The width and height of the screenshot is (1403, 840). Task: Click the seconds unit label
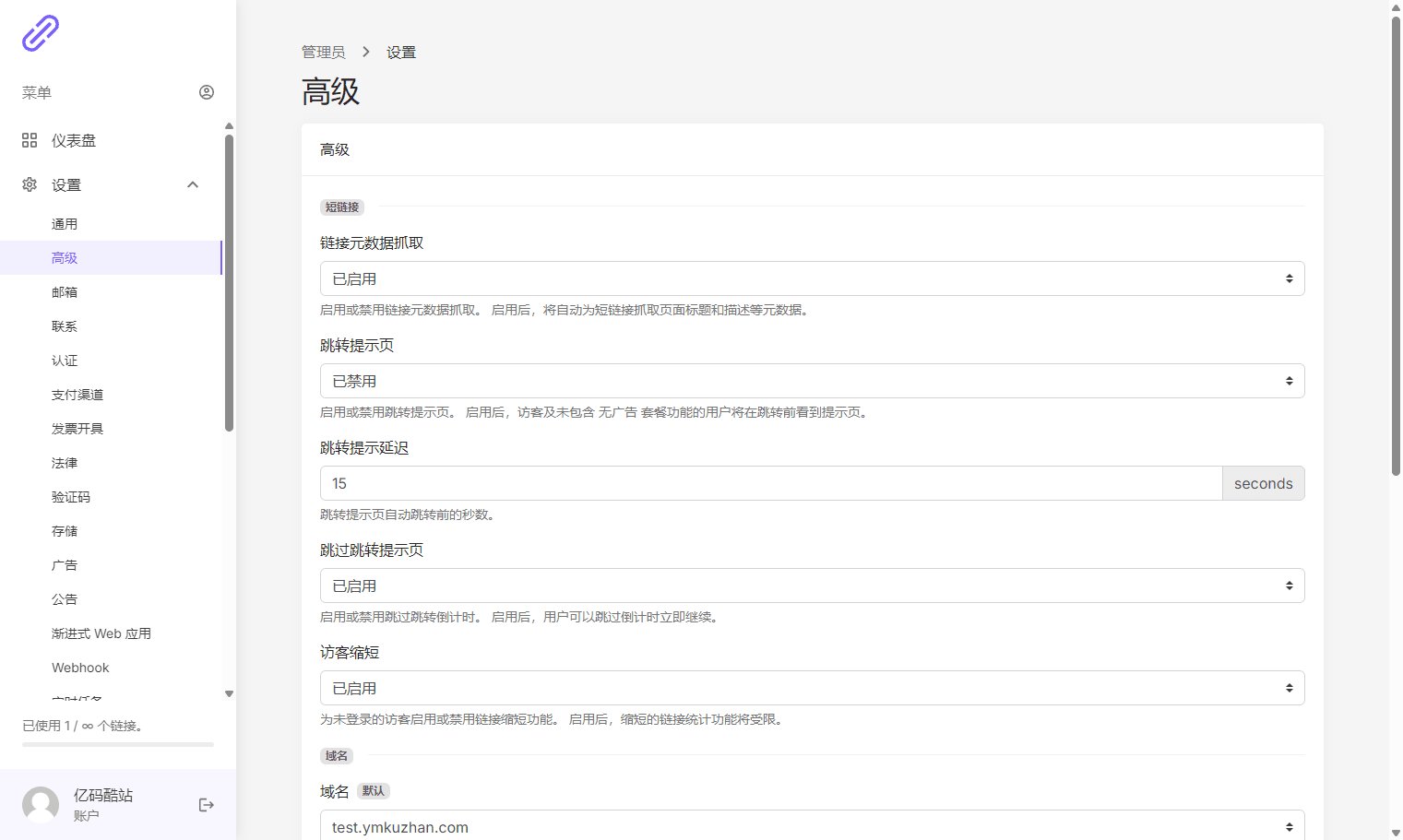1264,483
